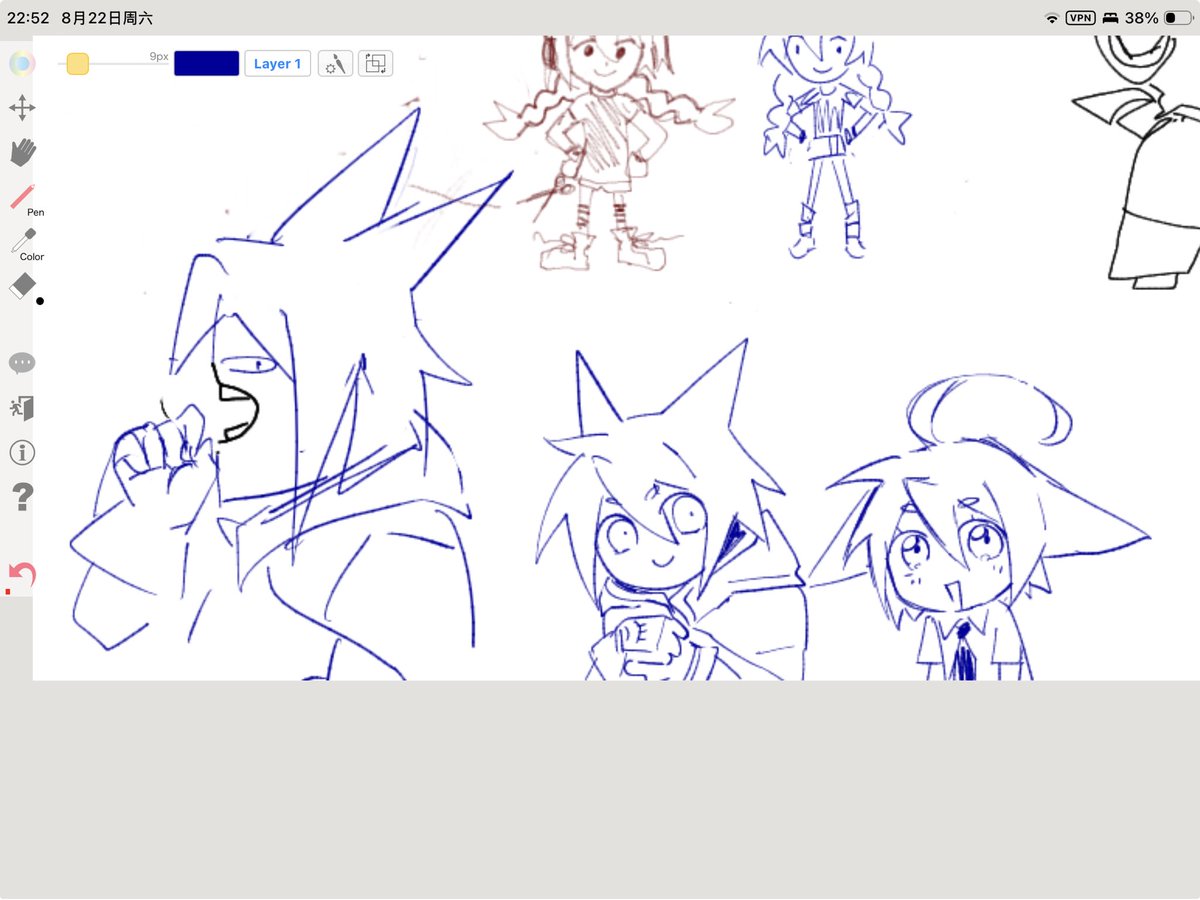This screenshot has width=1200, height=900.
Task: Tap the Wi-Fi icon in status bar
Action: click(1052, 18)
